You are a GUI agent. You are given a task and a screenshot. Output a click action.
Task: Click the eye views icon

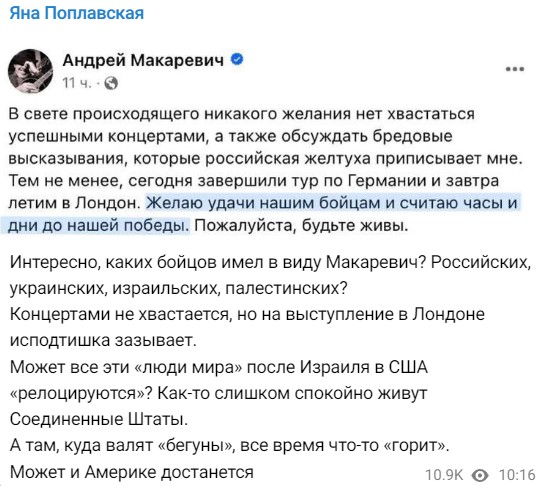pyautogui.click(x=480, y=475)
